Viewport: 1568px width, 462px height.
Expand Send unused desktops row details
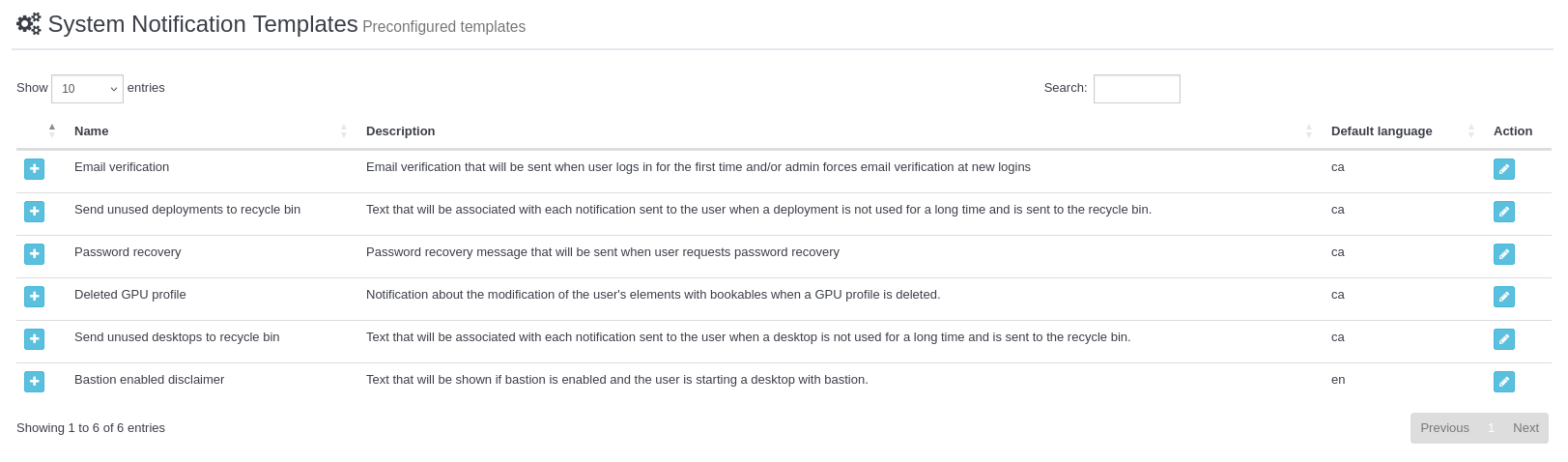tap(34, 339)
